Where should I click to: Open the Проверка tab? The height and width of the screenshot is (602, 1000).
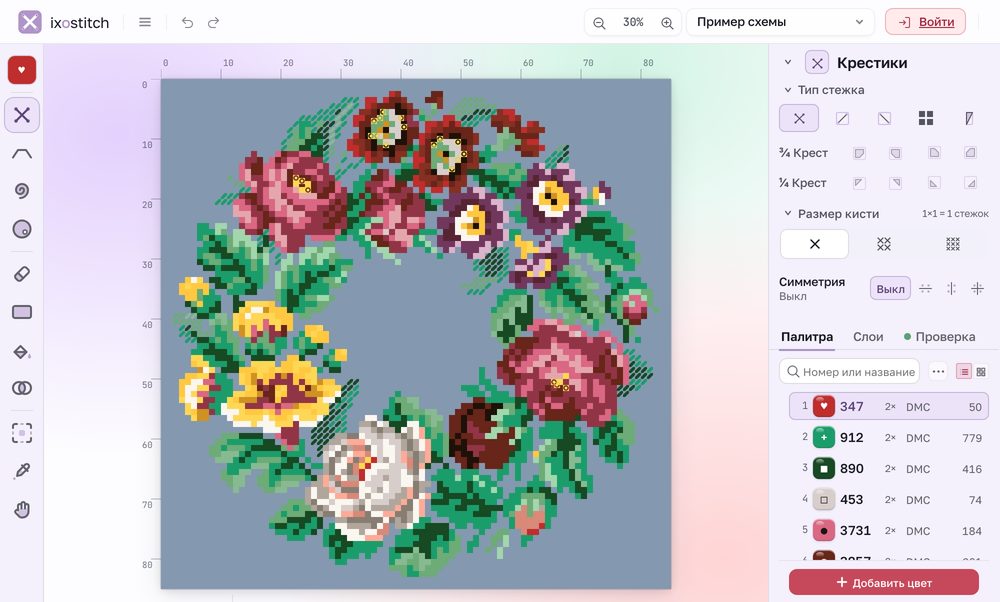[939, 337]
